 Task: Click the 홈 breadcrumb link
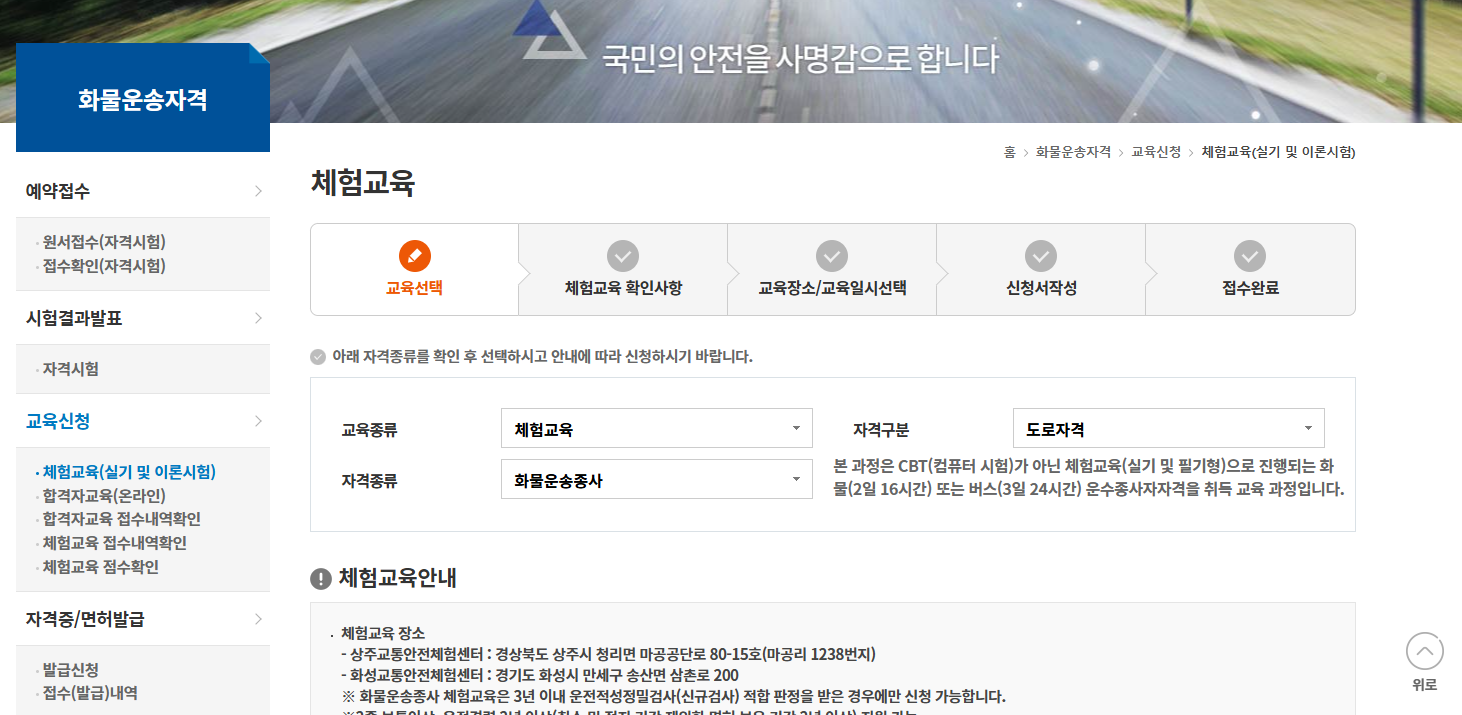click(1010, 152)
